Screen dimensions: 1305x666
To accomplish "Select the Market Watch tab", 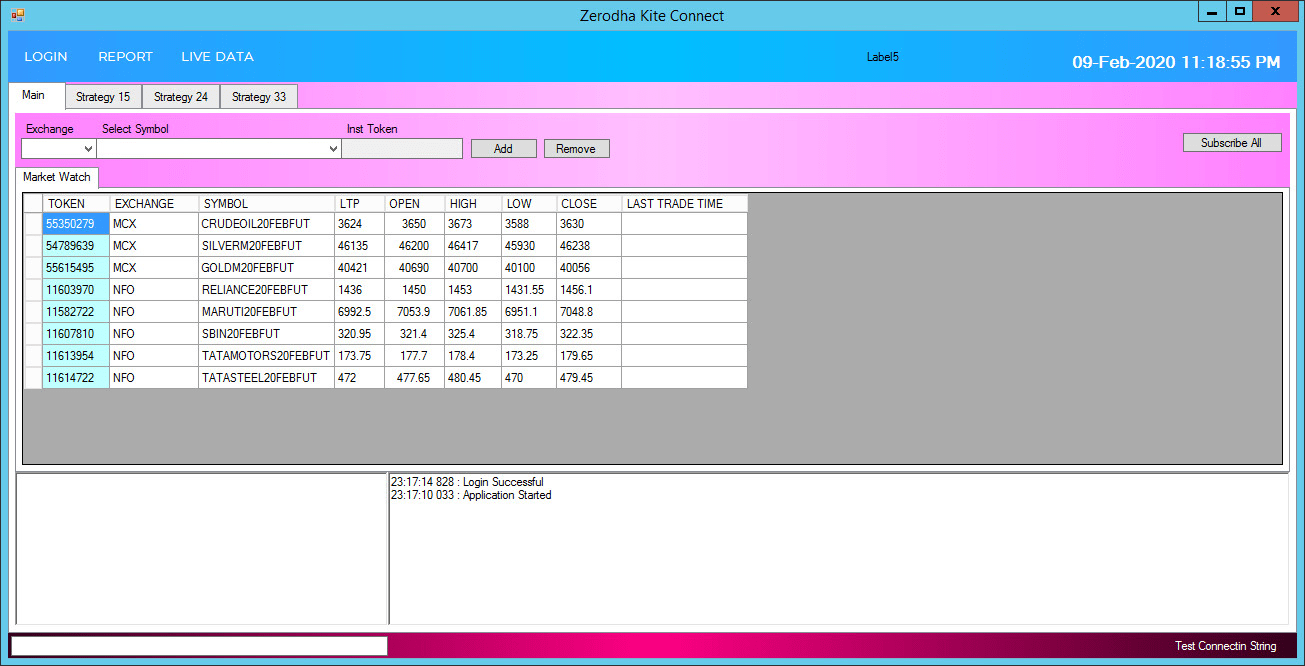I will coord(57,177).
